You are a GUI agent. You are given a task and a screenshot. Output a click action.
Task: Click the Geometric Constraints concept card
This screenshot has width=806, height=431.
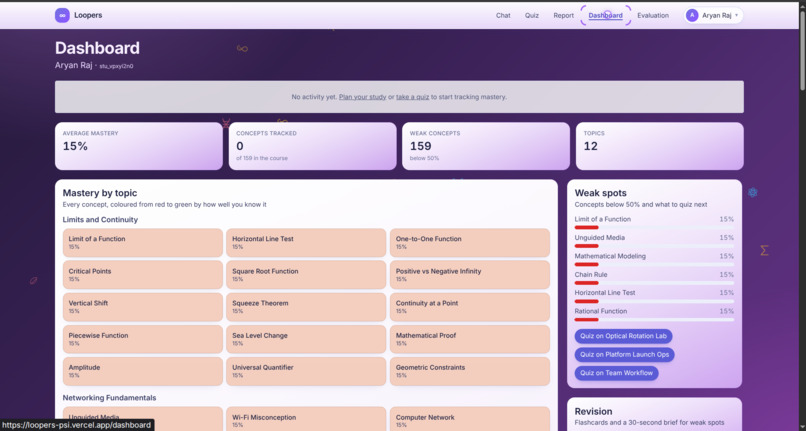coord(470,371)
